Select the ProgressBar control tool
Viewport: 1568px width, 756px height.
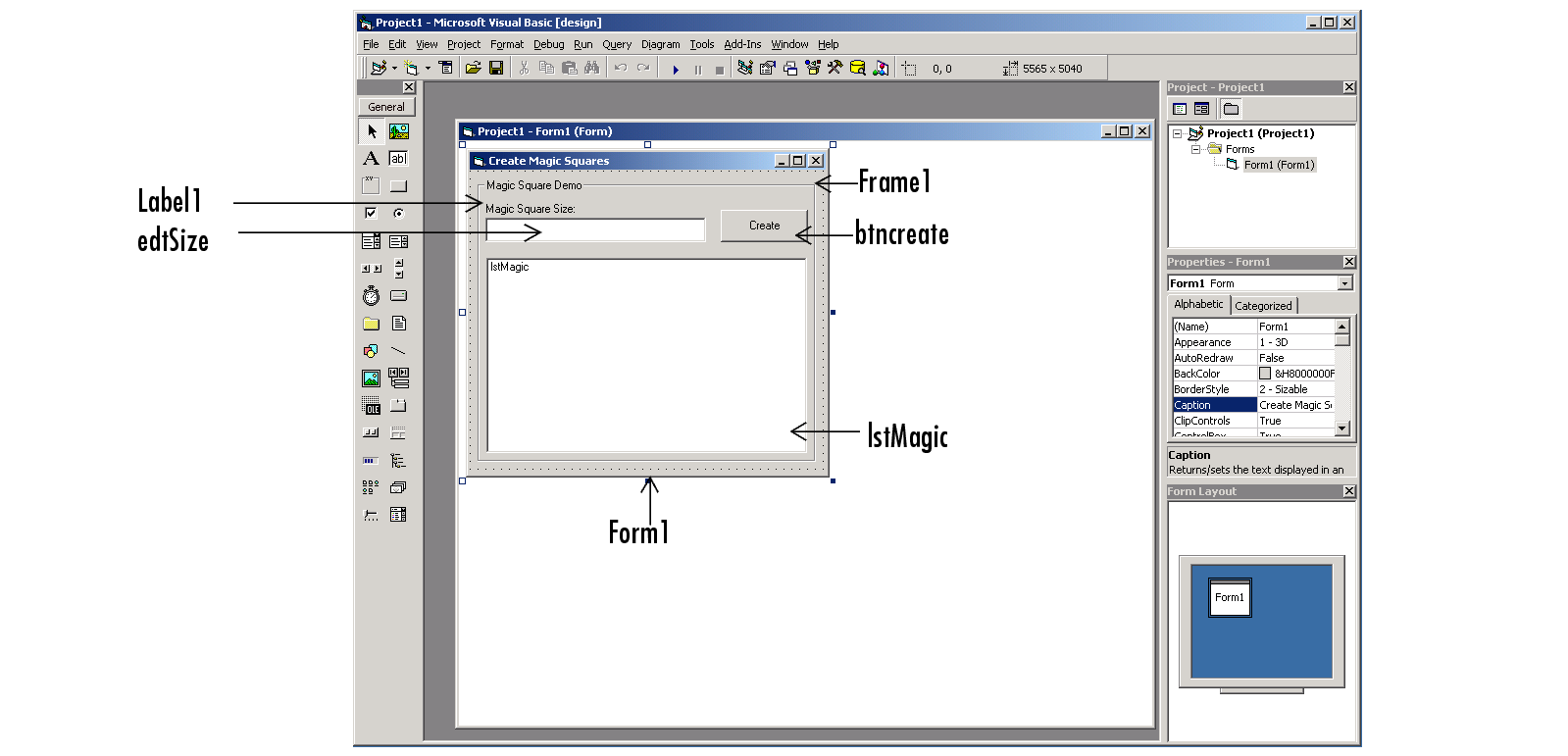372,460
